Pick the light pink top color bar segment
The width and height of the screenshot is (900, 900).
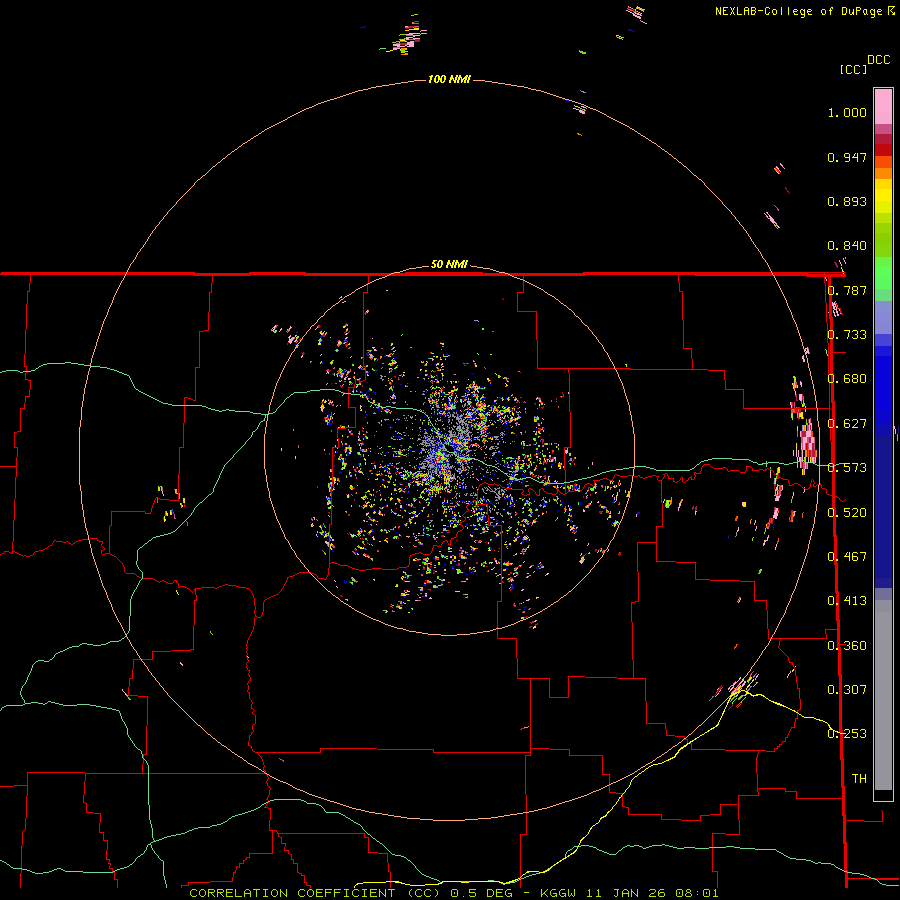point(883,107)
